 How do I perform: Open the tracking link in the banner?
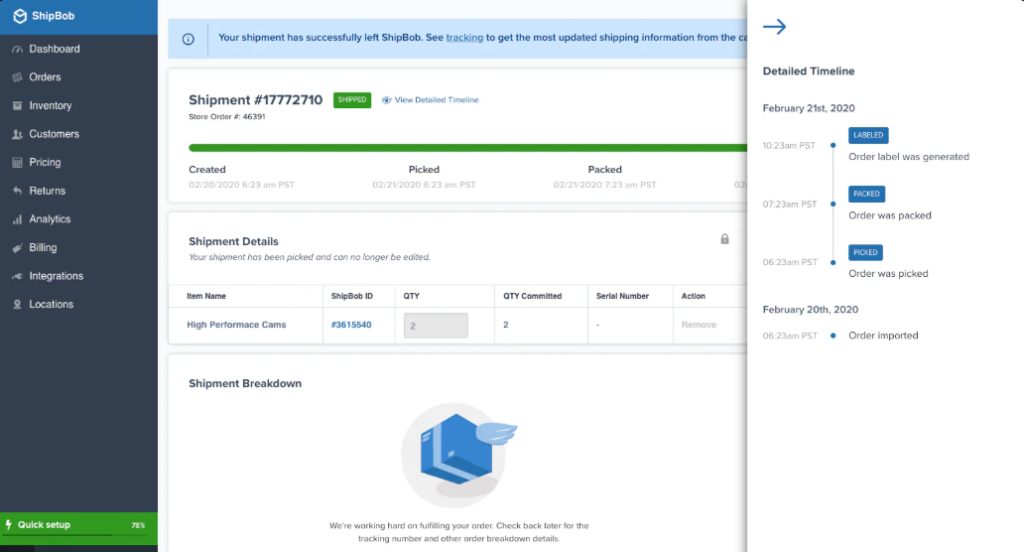click(x=464, y=37)
